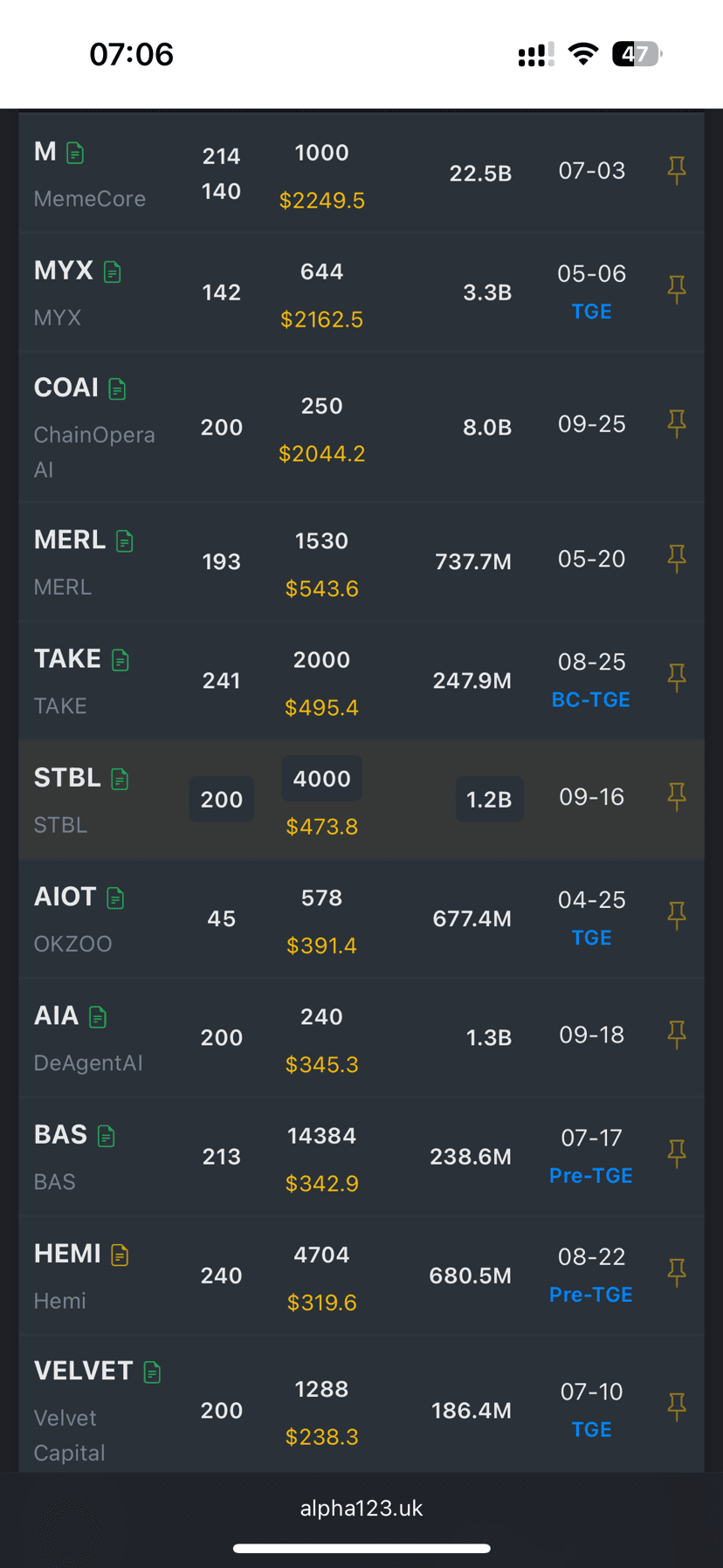Open the document icon next to COAI
Image resolution: width=723 pixels, height=1568 pixels.
pyautogui.click(x=117, y=389)
